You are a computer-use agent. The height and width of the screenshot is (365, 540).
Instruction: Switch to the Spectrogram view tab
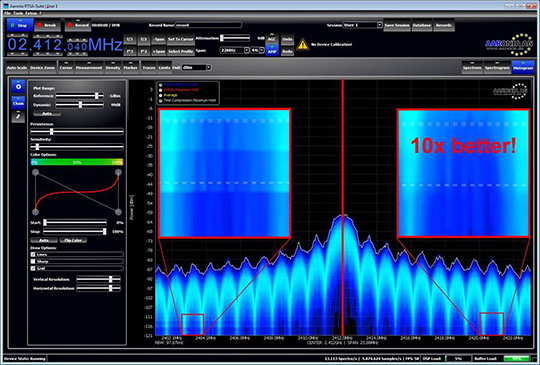click(497, 68)
